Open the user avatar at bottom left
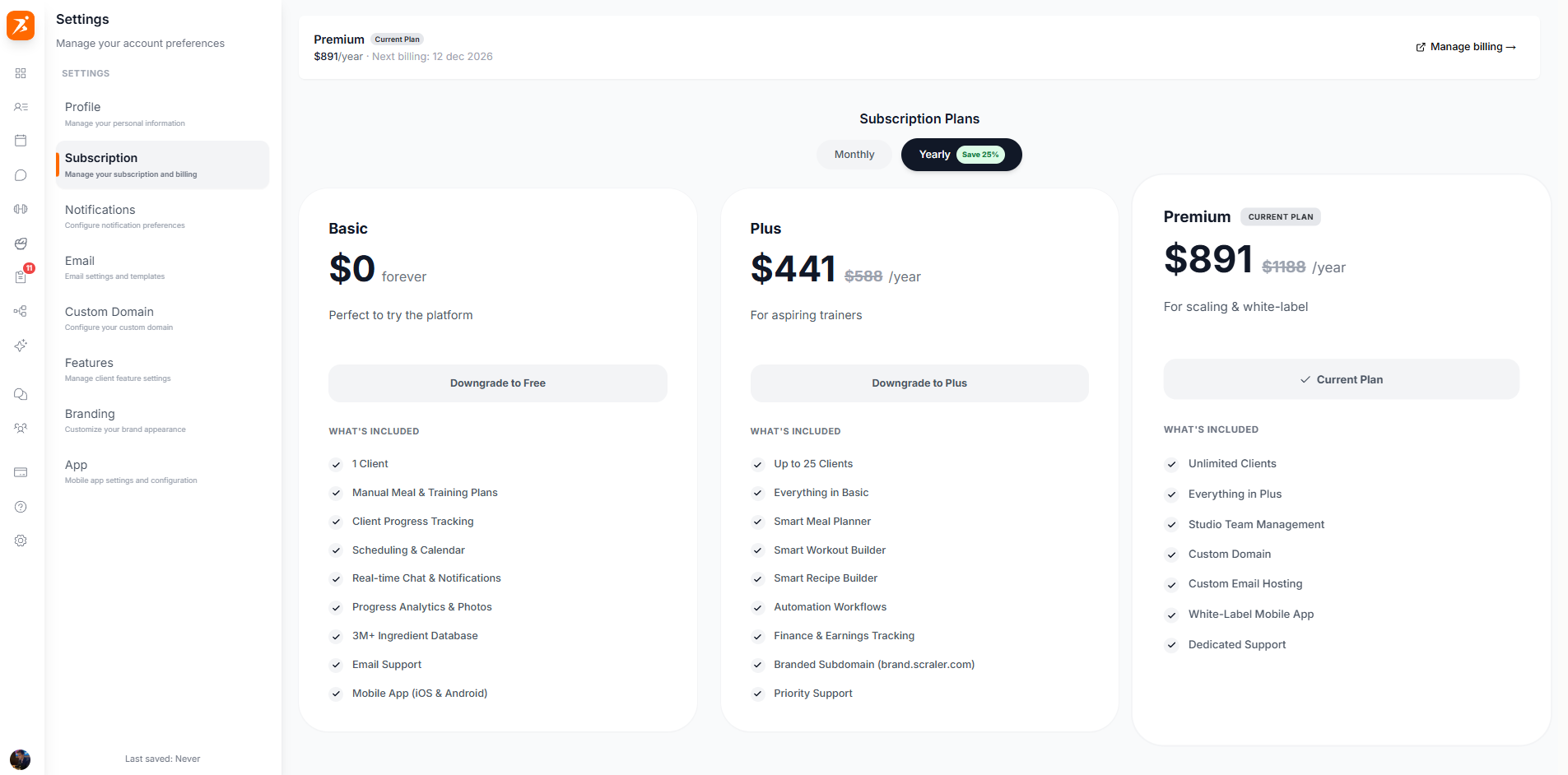Viewport: 1568px width, 775px height. 21,759
